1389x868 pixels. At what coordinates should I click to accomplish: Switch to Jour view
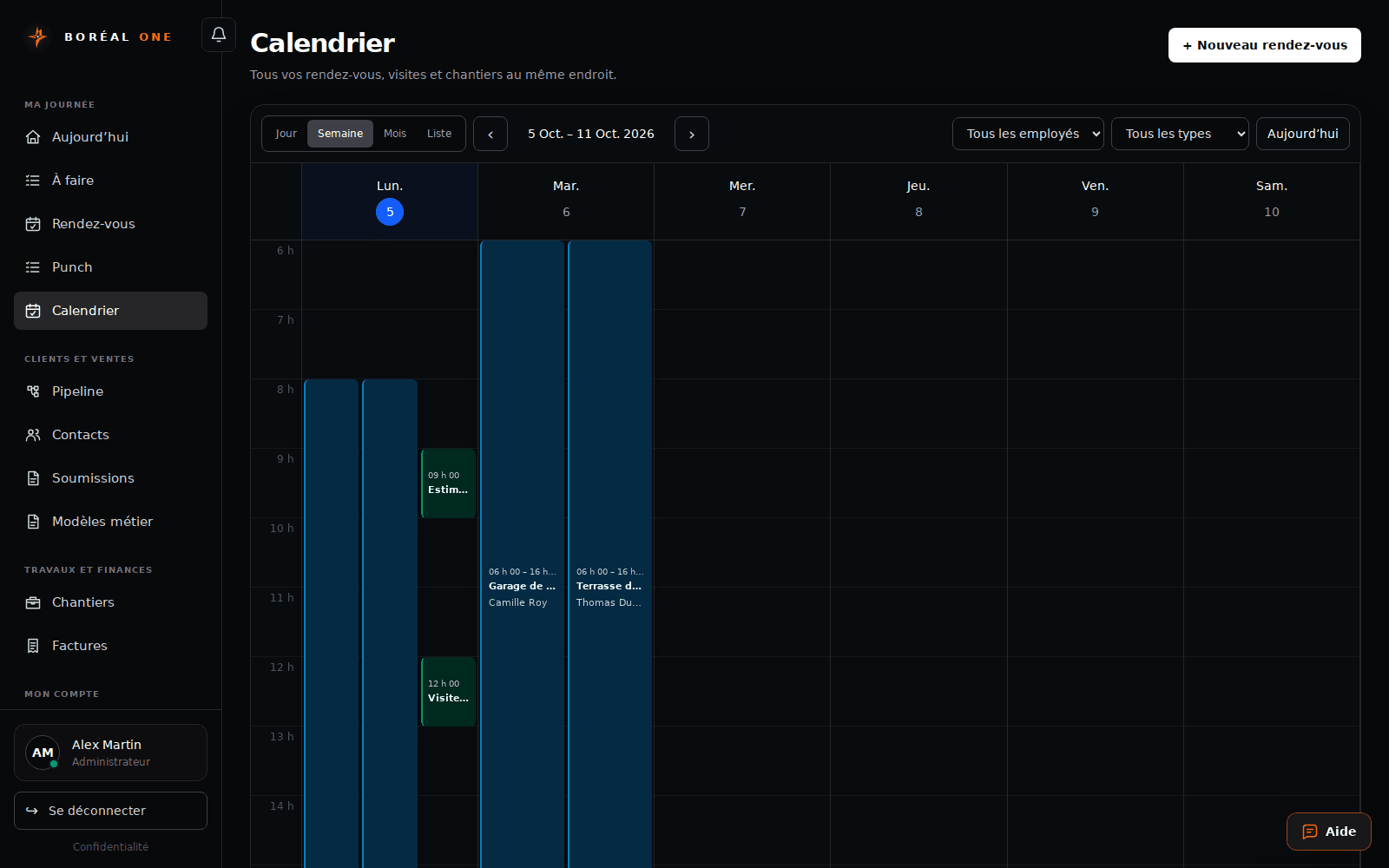pos(286,134)
